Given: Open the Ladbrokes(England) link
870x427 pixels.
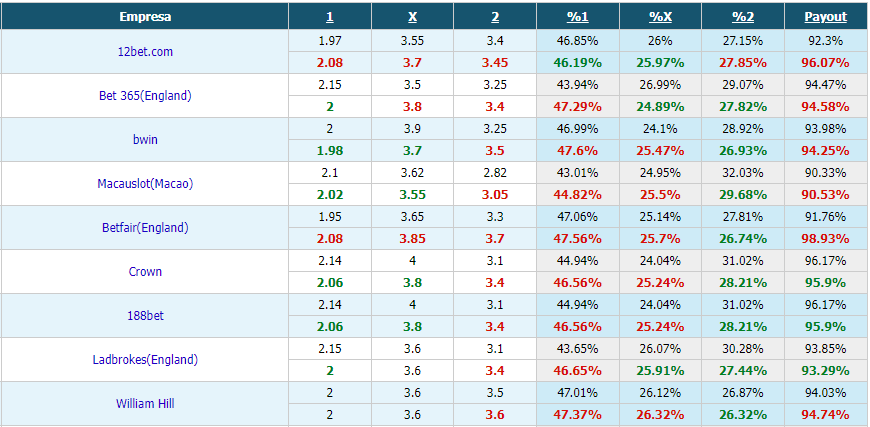Looking at the screenshot, I should [145, 359].
